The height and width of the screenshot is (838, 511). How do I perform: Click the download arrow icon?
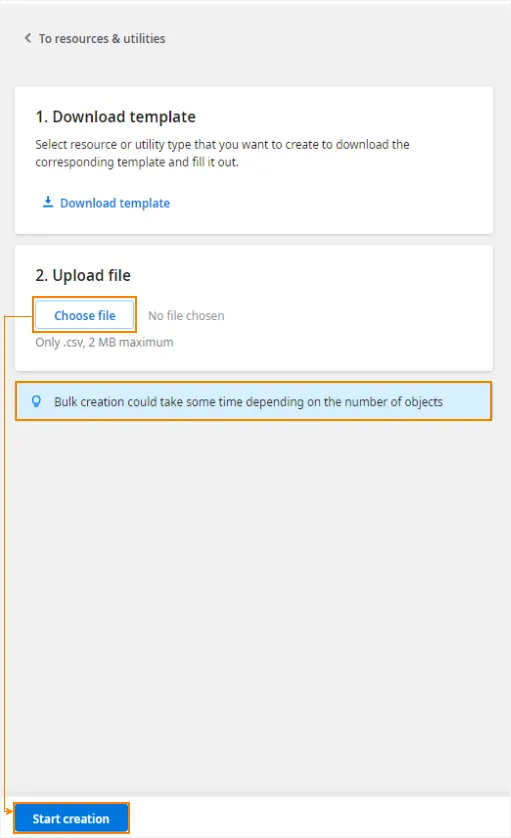point(48,202)
